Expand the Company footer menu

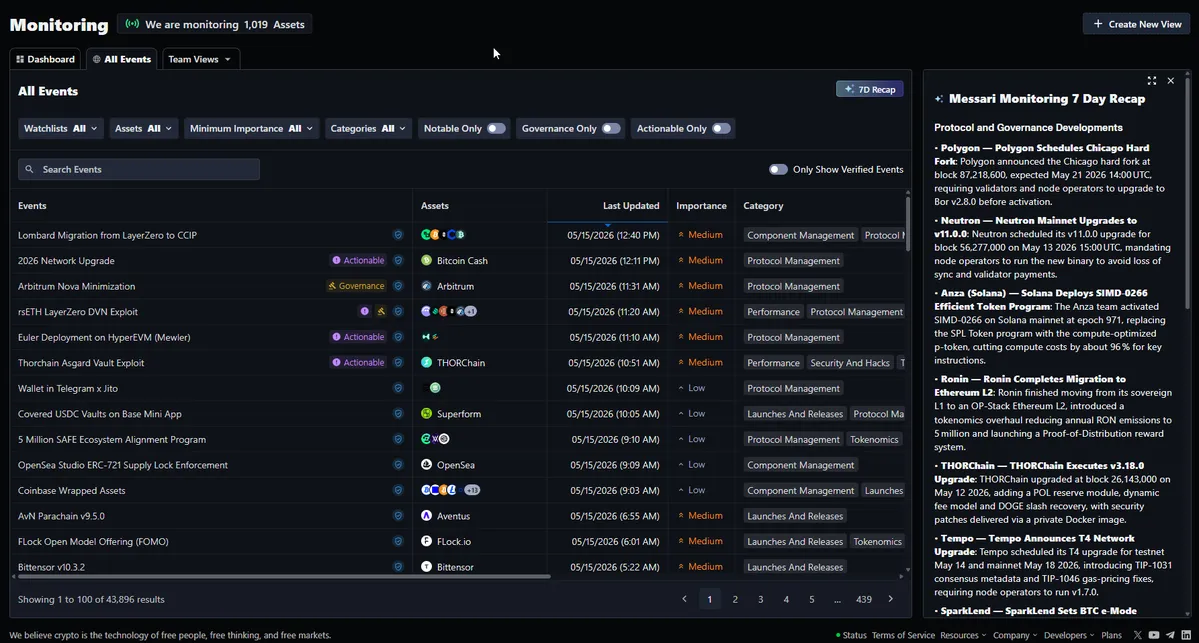pyautogui.click(x=1015, y=635)
